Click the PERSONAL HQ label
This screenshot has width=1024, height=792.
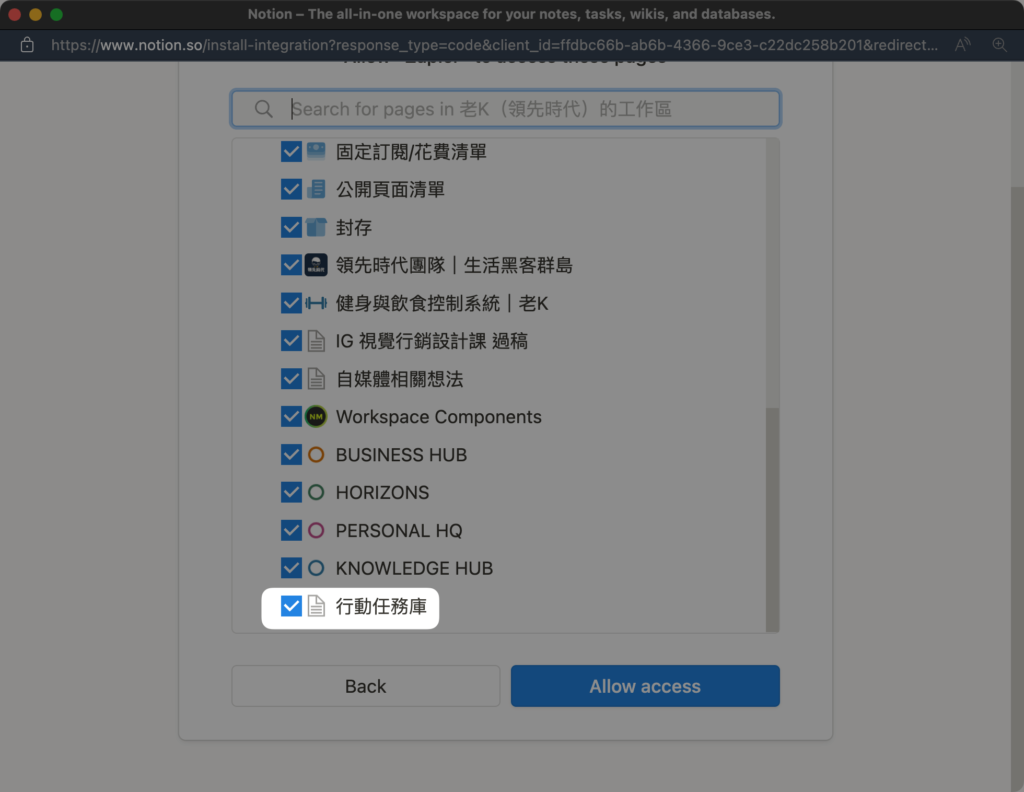pos(399,531)
